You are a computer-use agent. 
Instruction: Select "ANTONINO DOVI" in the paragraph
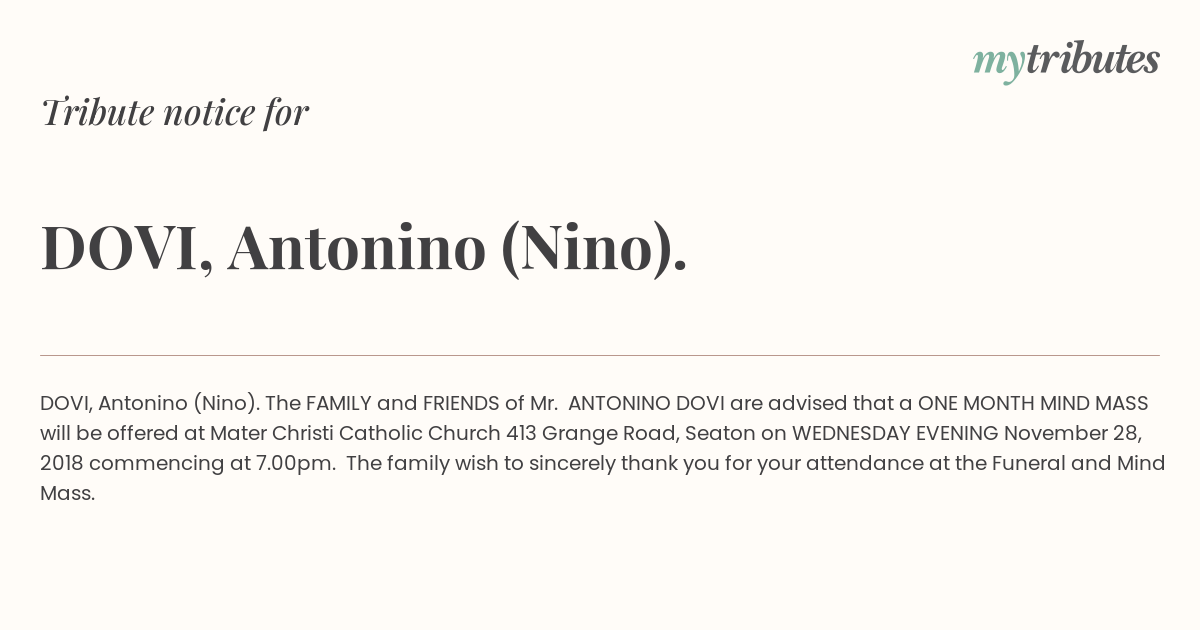(646, 403)
